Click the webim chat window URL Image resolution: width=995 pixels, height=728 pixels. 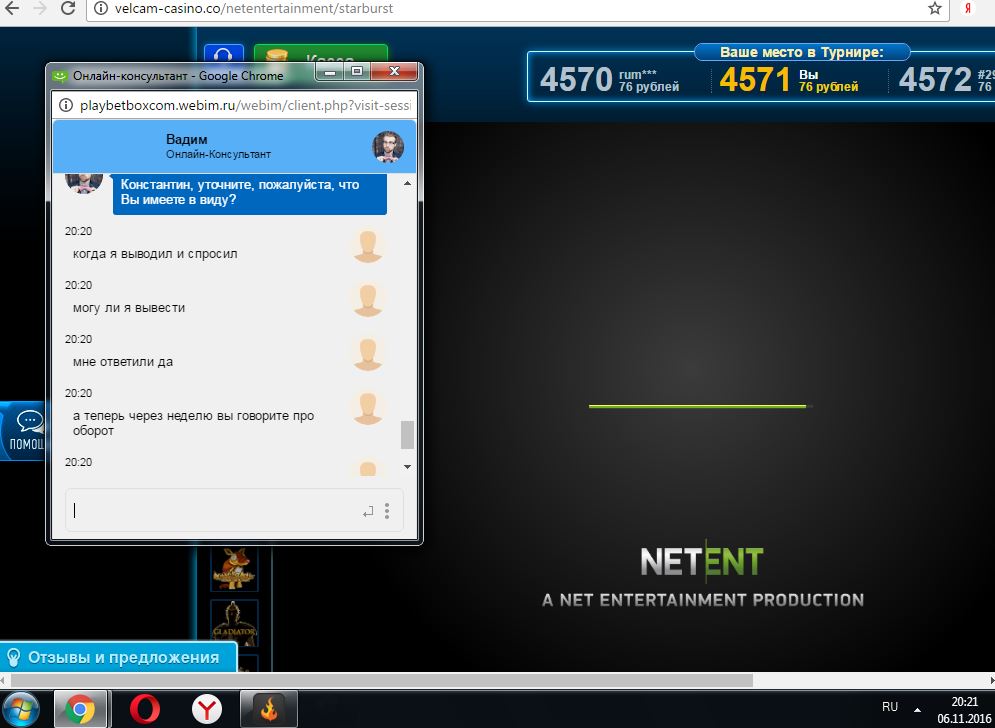pyautogui.click(x=245, y=105)
